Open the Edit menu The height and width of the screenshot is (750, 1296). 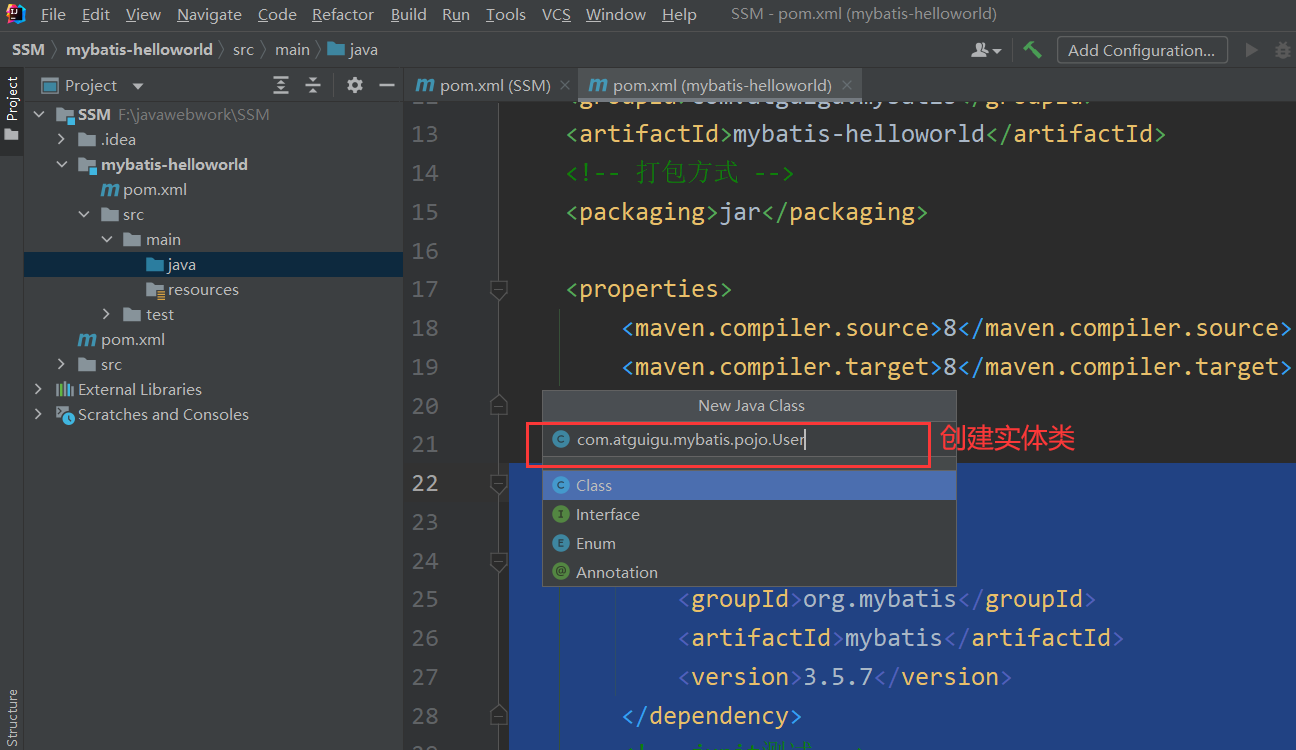click(96, 14)
